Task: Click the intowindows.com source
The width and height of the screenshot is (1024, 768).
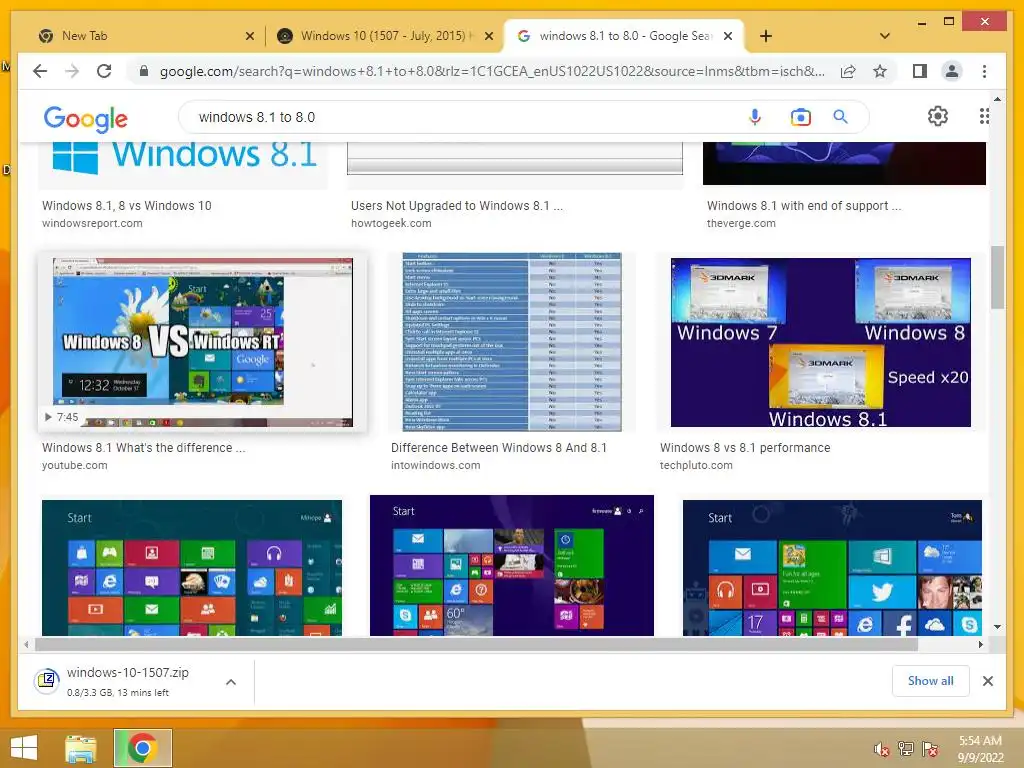Action: pyautogui.click(x=436, y=466)
